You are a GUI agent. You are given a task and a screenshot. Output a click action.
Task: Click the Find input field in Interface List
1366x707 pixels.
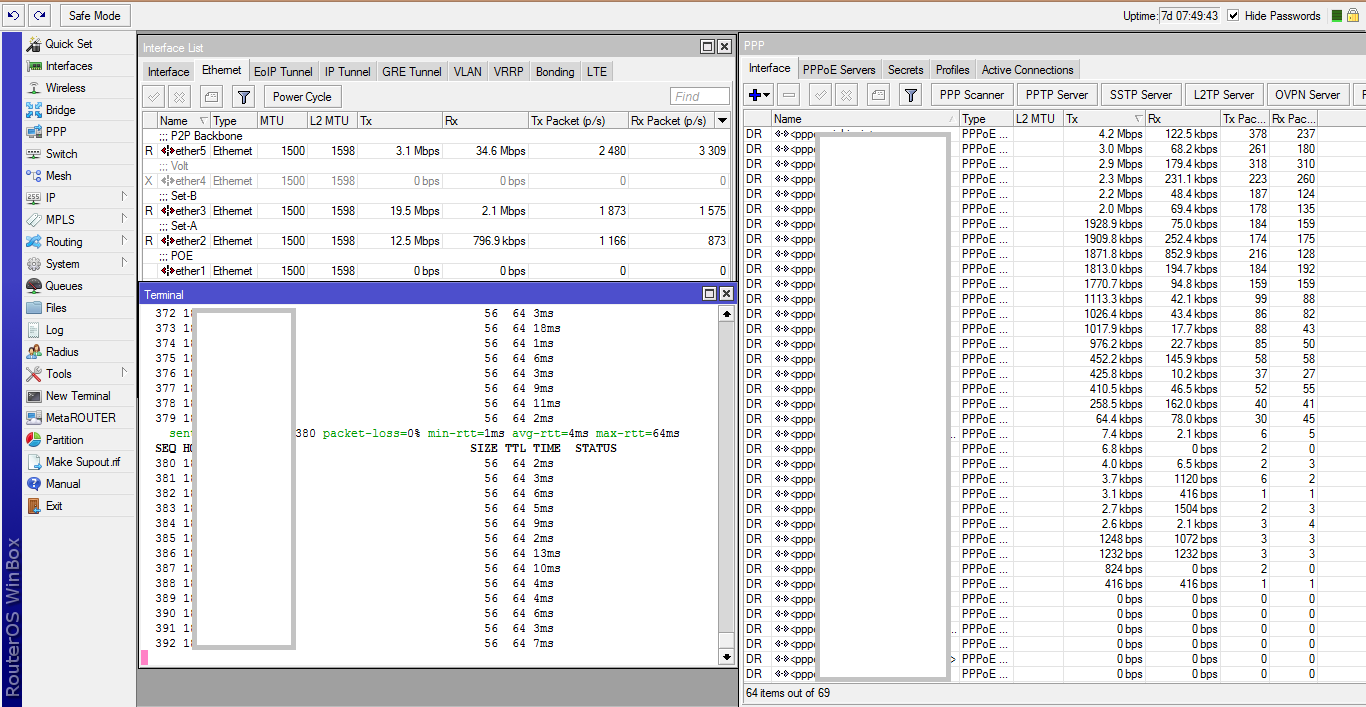[x=700, y=97]
